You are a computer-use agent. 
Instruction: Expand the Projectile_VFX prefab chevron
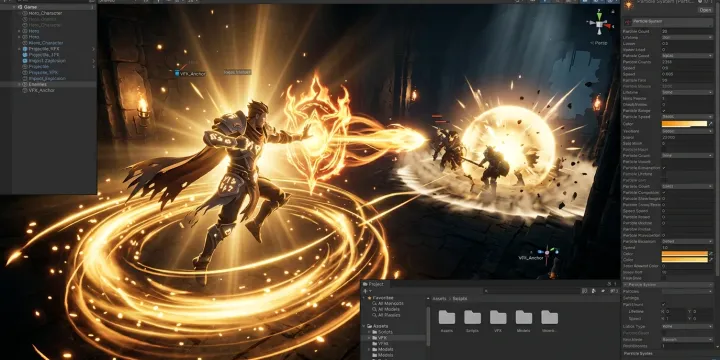94,49
